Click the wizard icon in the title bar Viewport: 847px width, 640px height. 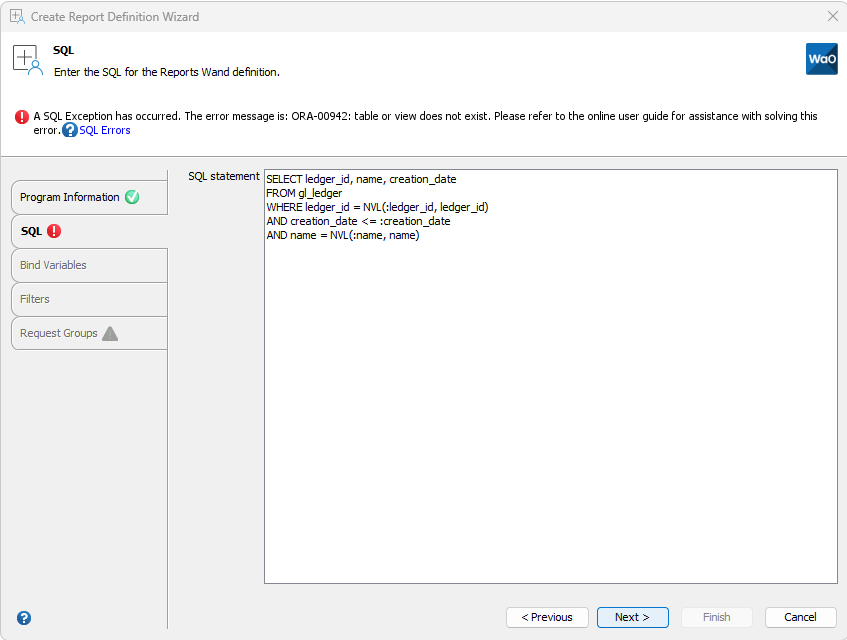tap(17, 16)
